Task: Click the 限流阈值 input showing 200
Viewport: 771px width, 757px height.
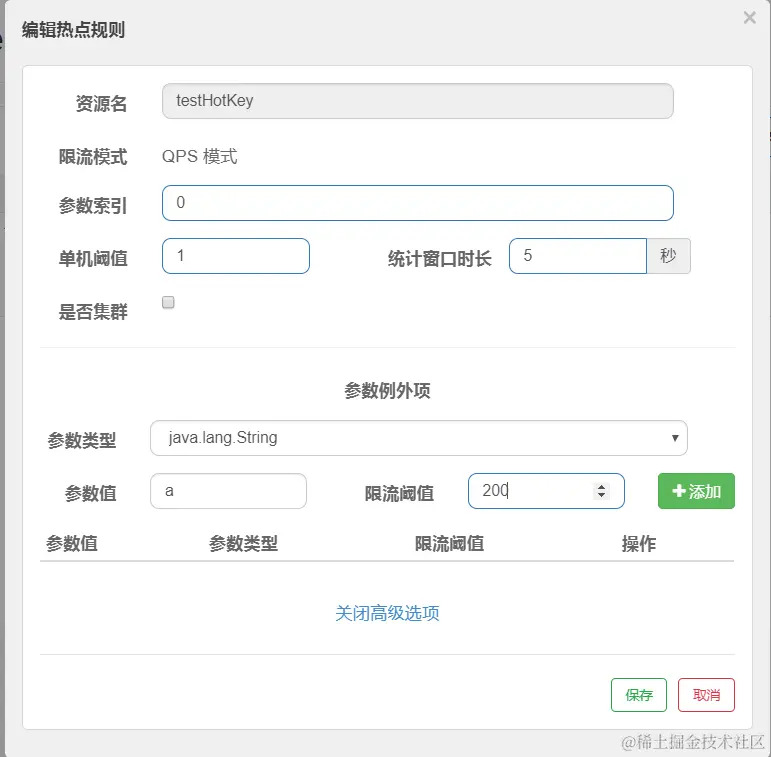Action: tap(546, 491)
